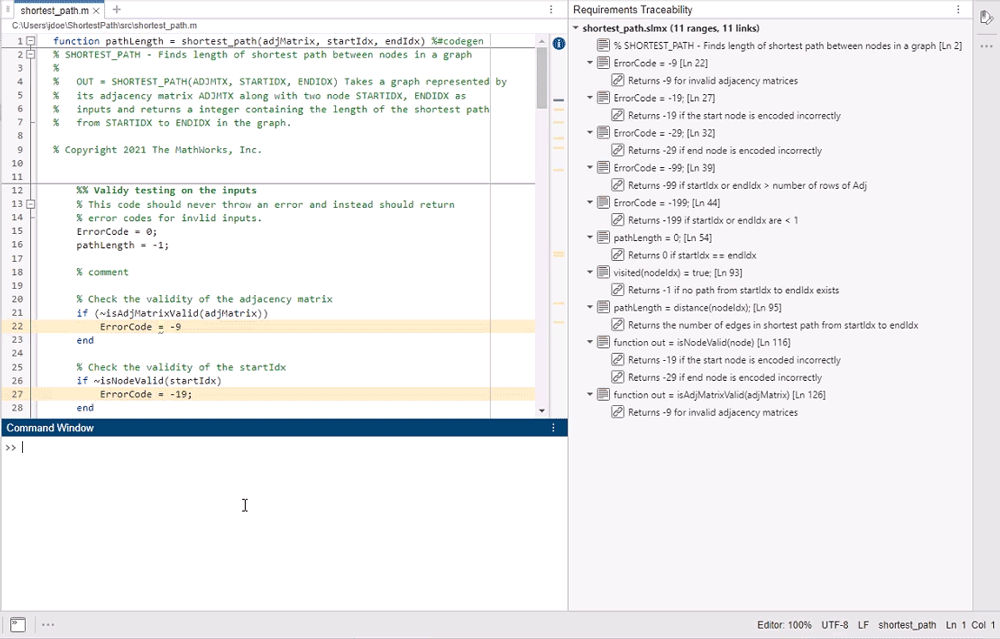Open the panel options icon at bottom left

point(47,623)
